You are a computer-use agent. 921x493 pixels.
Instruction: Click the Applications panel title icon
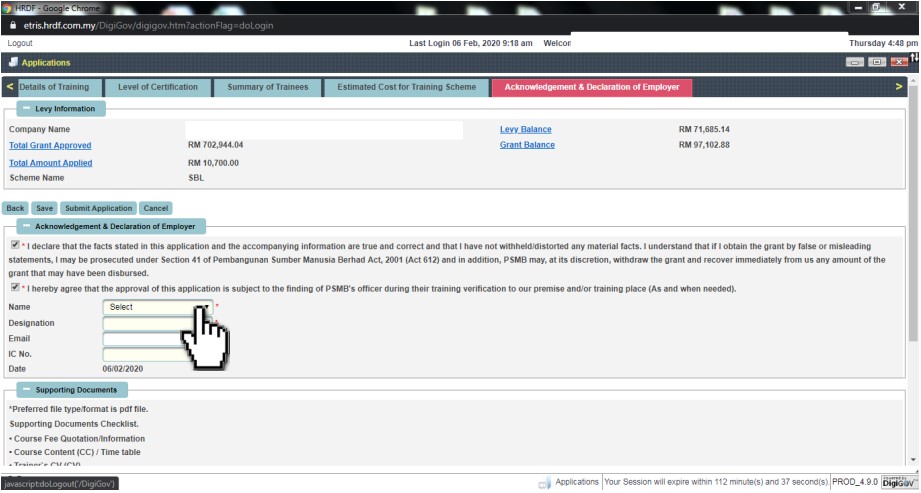click(x=13, y=63)
